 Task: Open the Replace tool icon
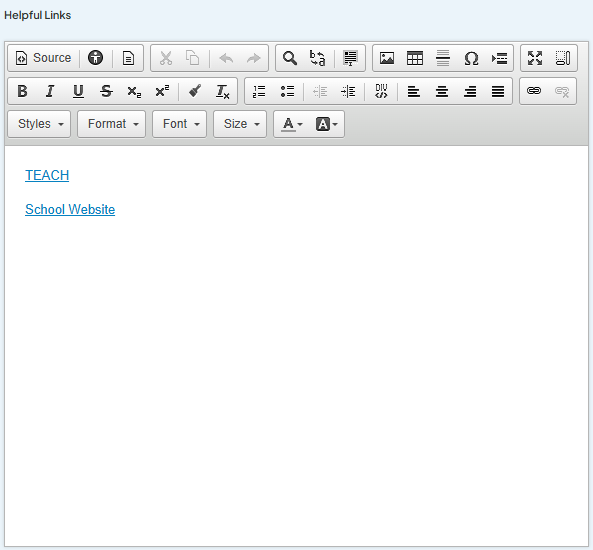pos(317,58)
